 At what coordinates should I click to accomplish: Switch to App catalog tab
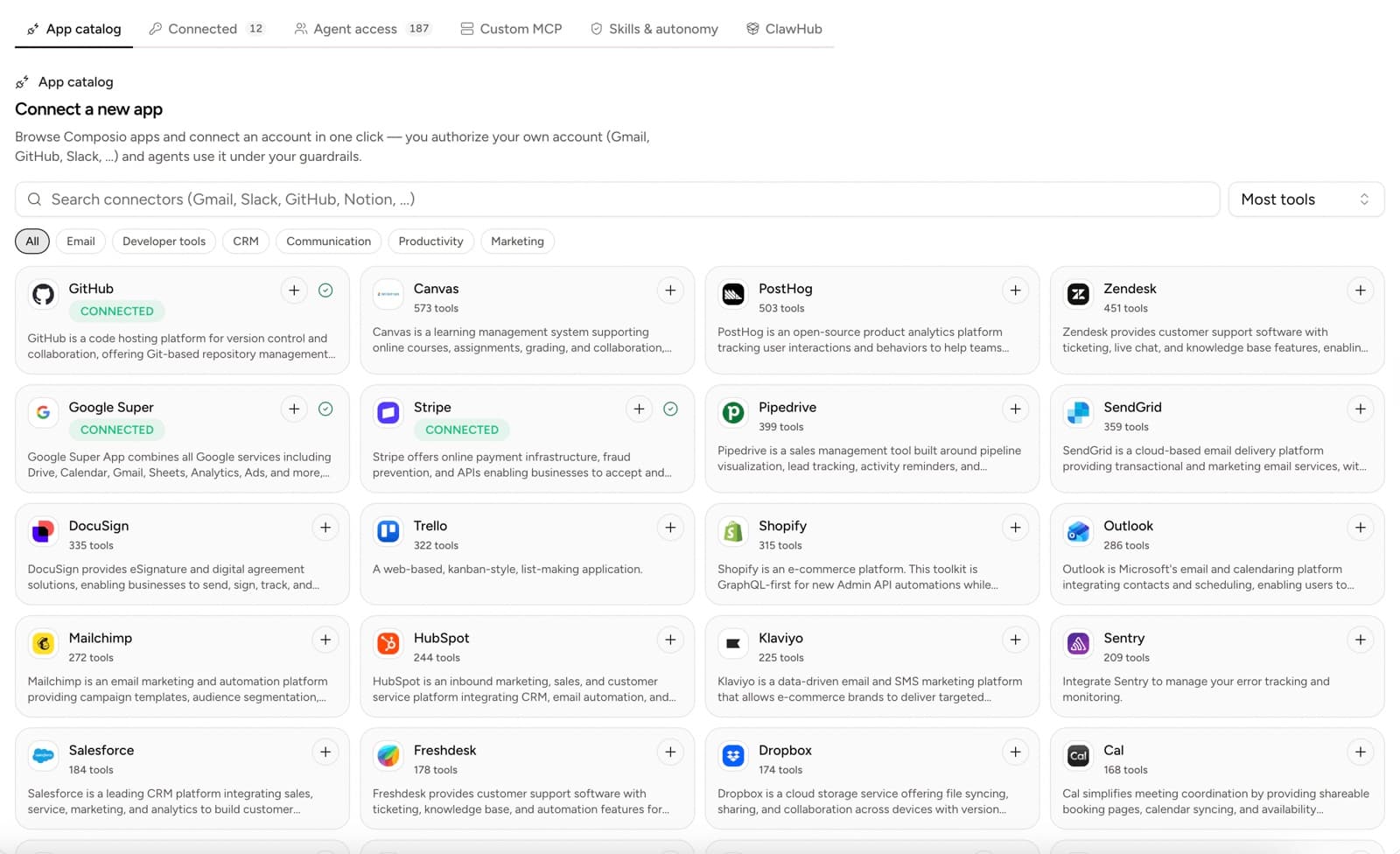click(74, 29)
